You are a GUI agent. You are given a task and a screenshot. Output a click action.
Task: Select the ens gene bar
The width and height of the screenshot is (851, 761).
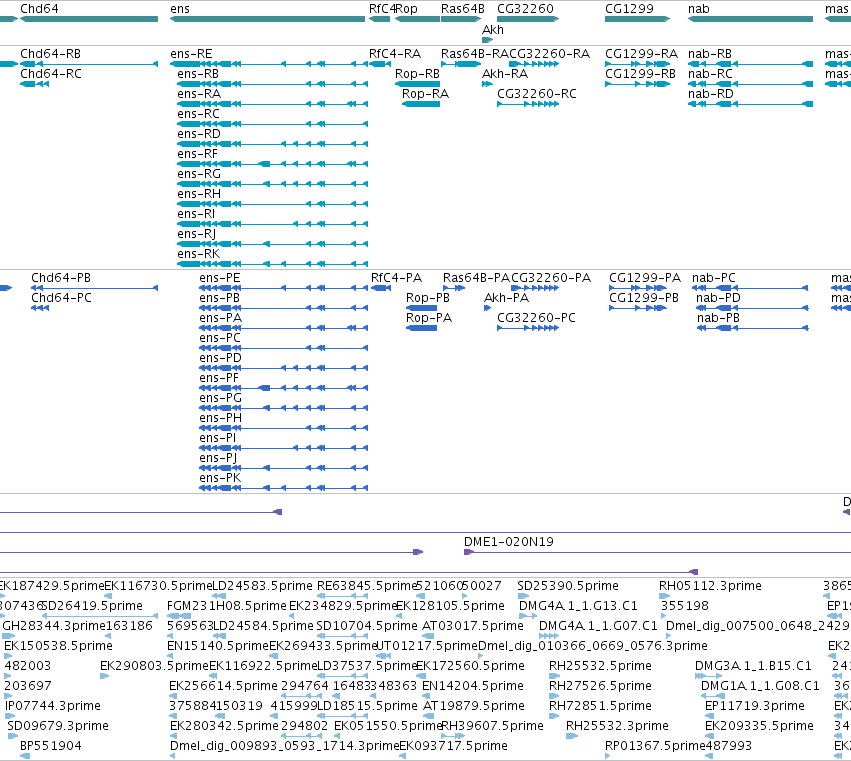268,19
